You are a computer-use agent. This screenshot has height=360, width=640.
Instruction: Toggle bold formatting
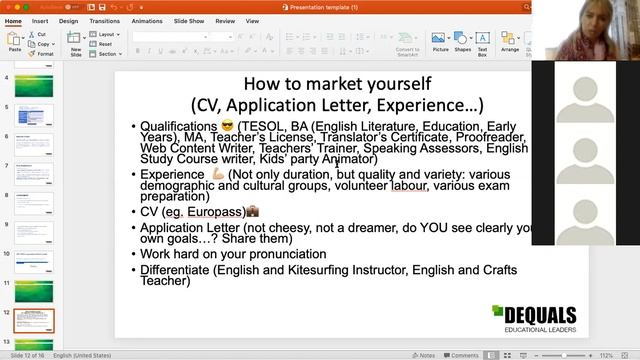(138, 51)
